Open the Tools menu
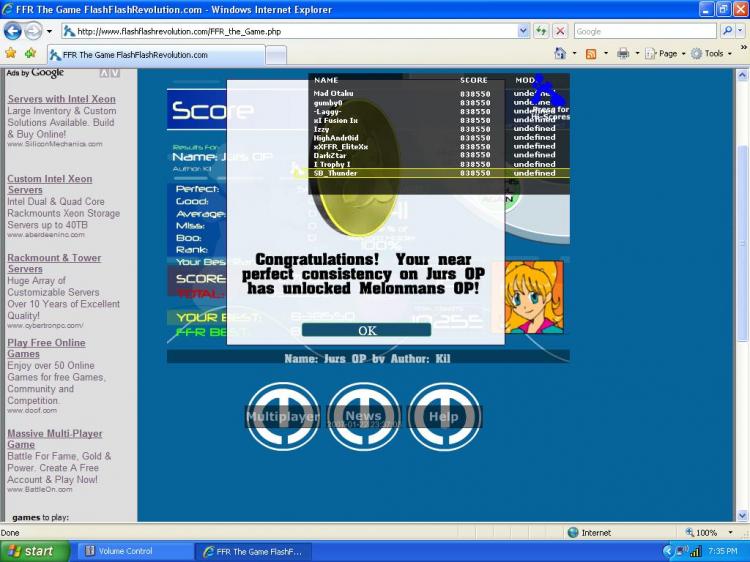Viewport: 750px width, 562px height. click(712, 54)
